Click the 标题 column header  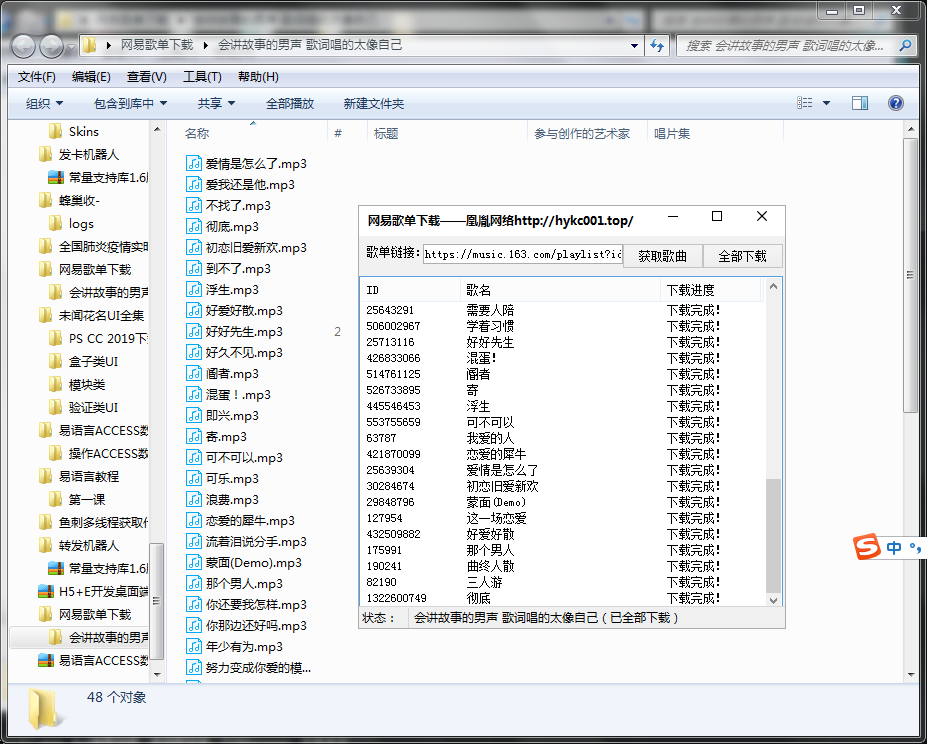(386, 134)
